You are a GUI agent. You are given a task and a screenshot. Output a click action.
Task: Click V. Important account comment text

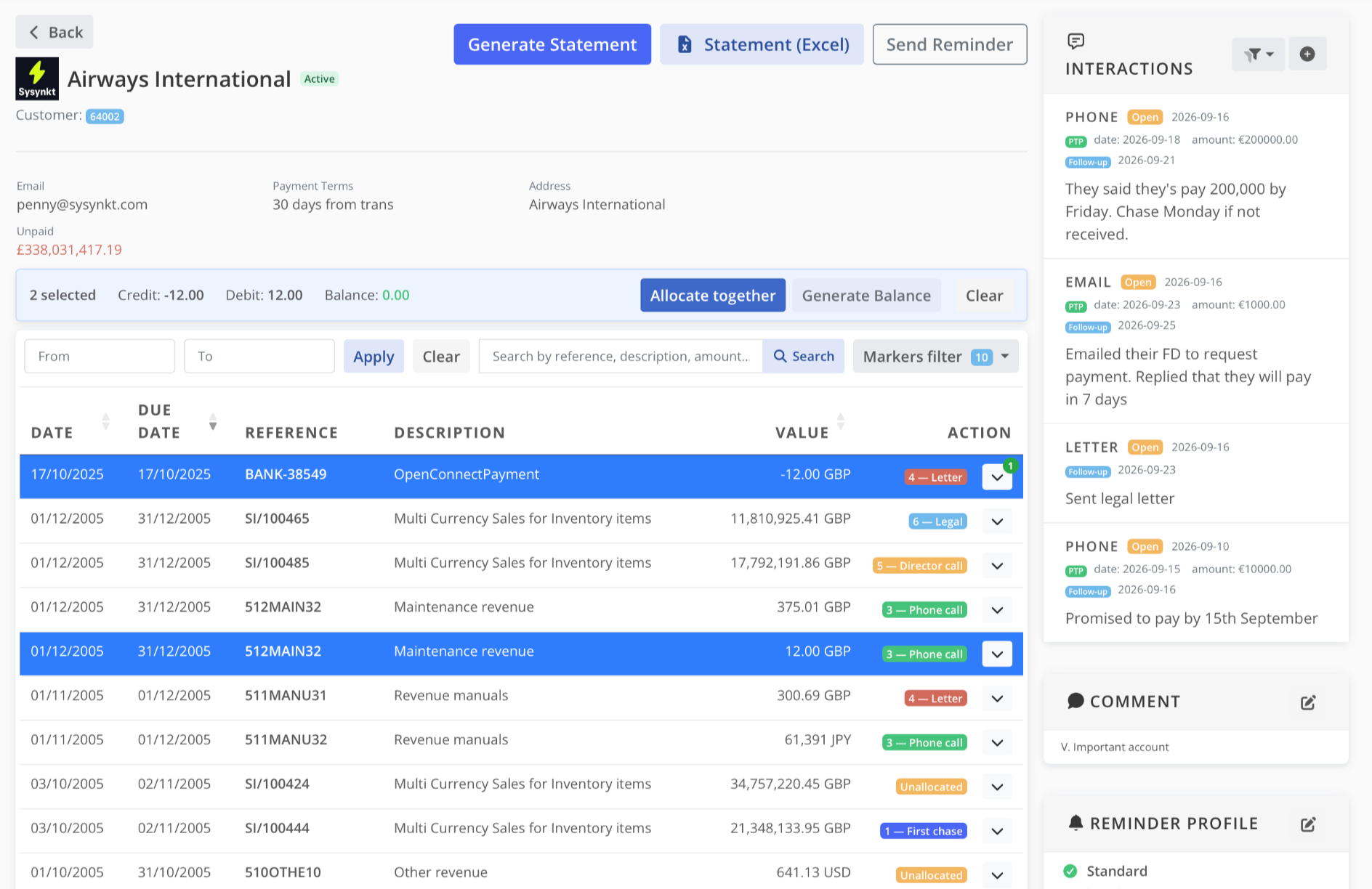click(1115, 747)
